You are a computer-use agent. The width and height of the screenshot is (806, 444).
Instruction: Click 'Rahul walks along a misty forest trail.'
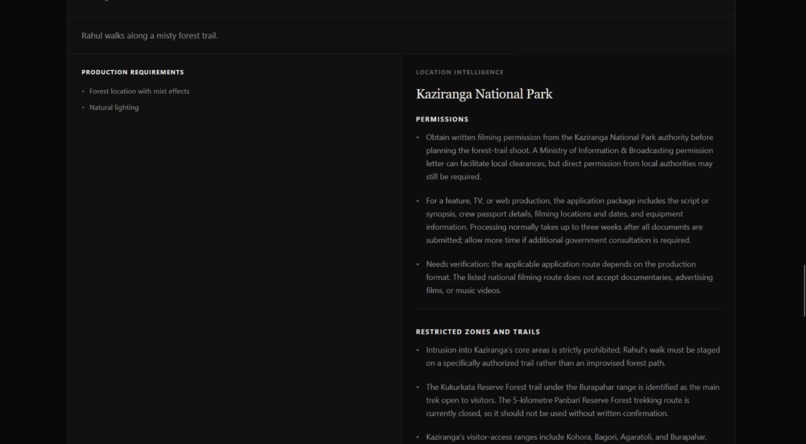150,35
